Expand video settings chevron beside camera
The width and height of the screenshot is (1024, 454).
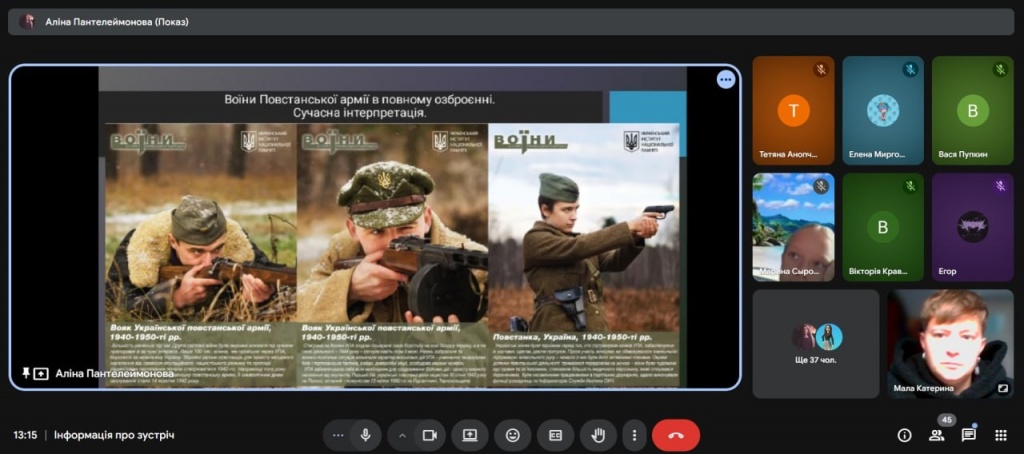pos(403,435)
